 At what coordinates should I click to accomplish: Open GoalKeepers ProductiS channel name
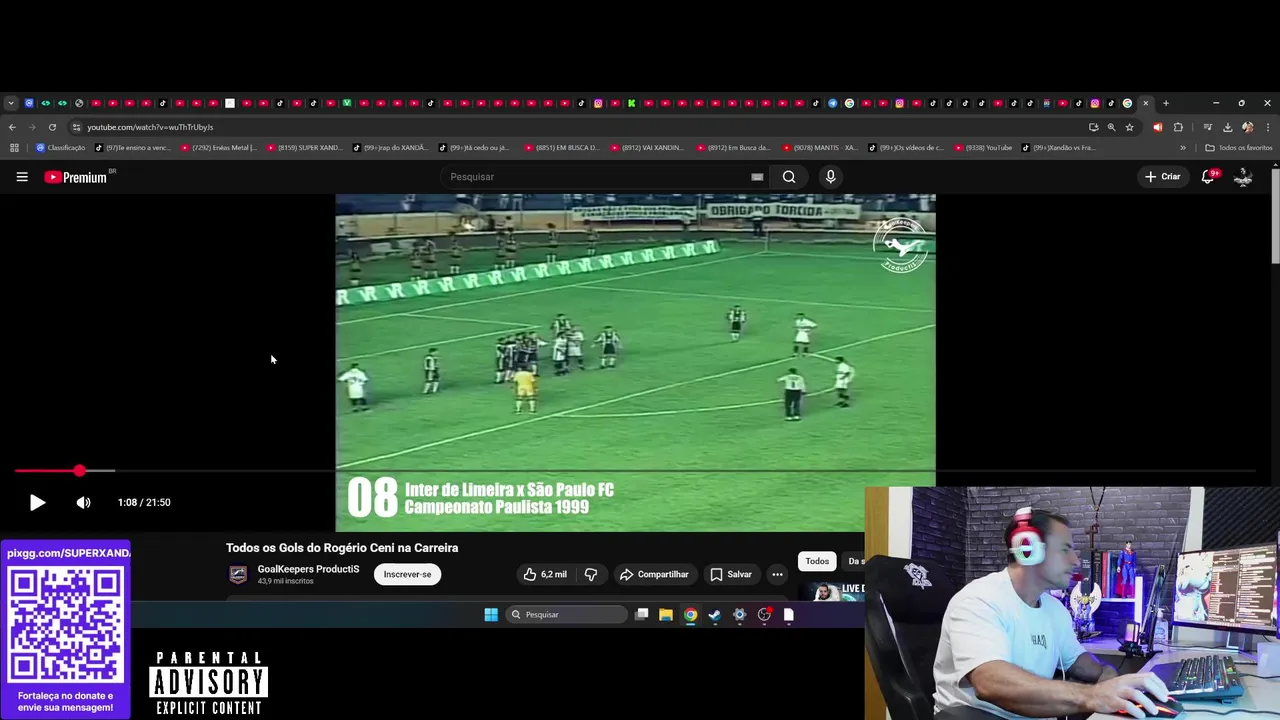click(x=308, y=569)
